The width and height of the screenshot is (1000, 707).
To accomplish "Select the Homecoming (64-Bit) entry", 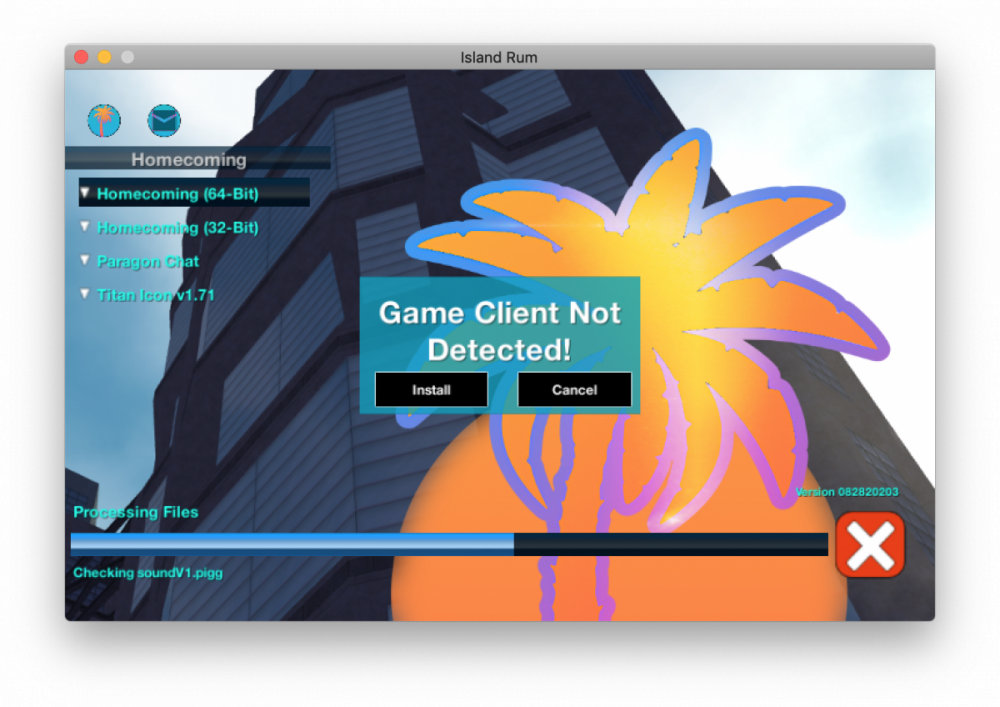I will click(x=177, y=194).
